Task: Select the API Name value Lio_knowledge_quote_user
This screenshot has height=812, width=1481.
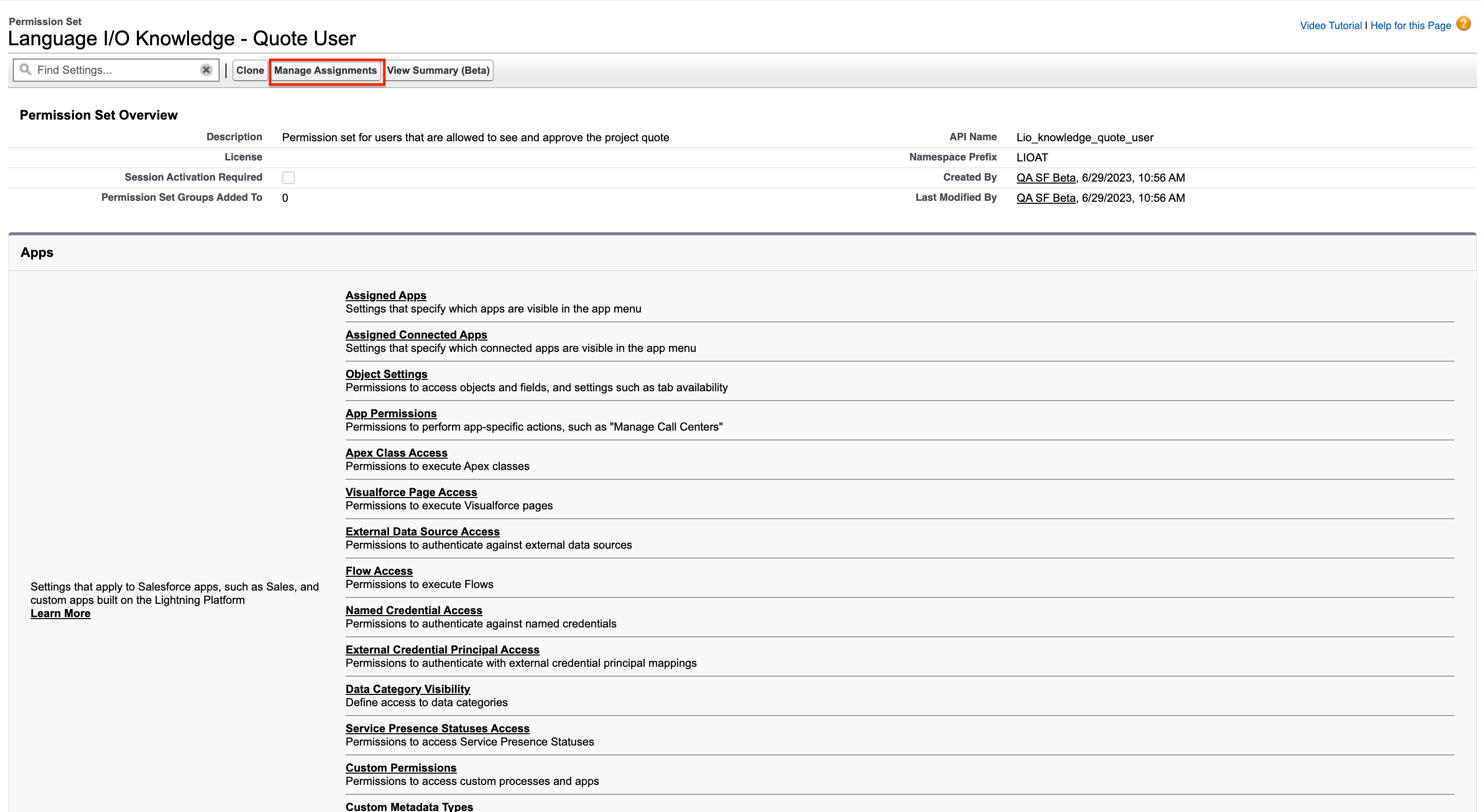Action: (1085, 137)
